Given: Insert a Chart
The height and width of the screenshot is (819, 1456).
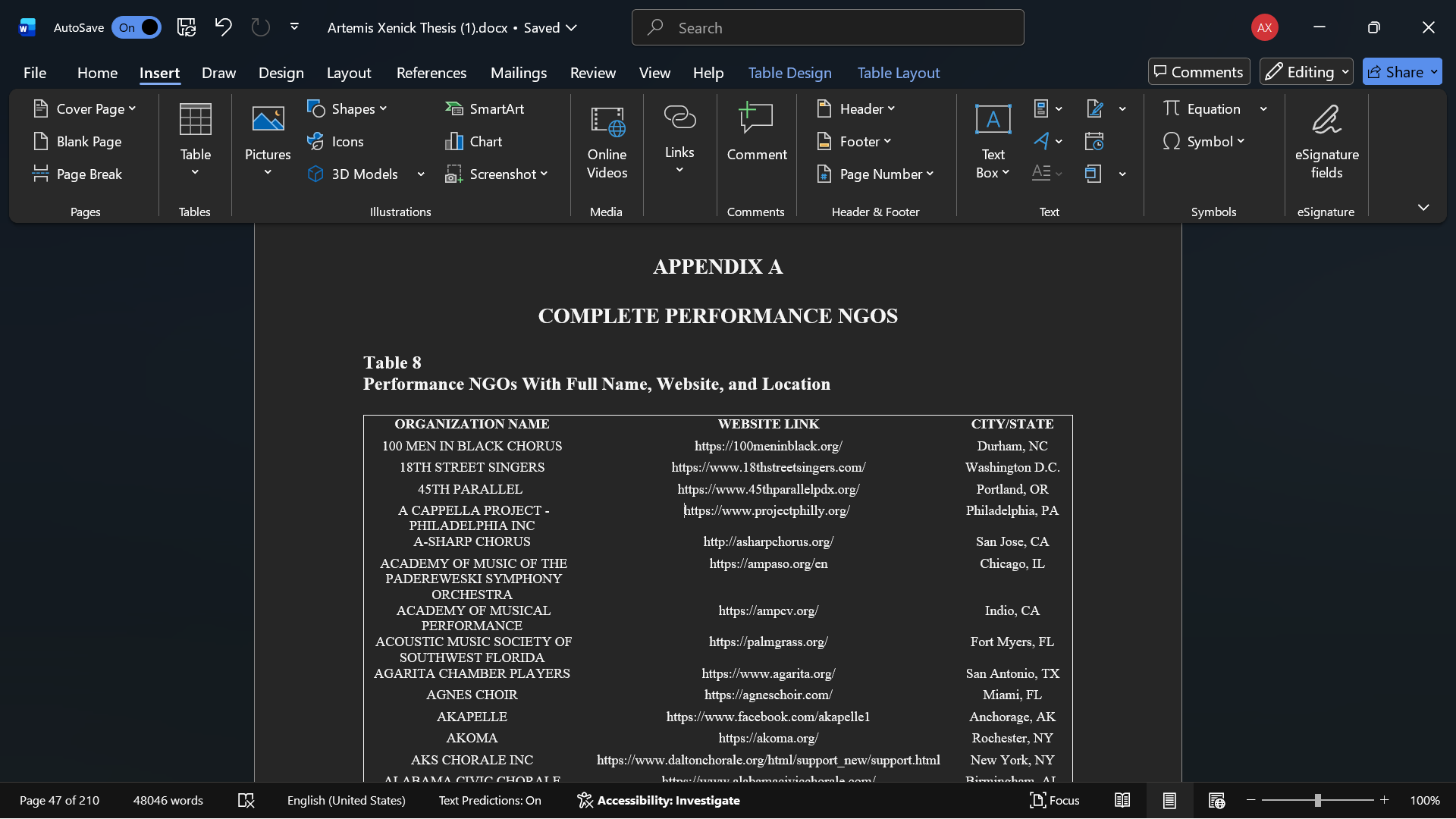Looking at the screenshot, I should click(x=473, y=142).
